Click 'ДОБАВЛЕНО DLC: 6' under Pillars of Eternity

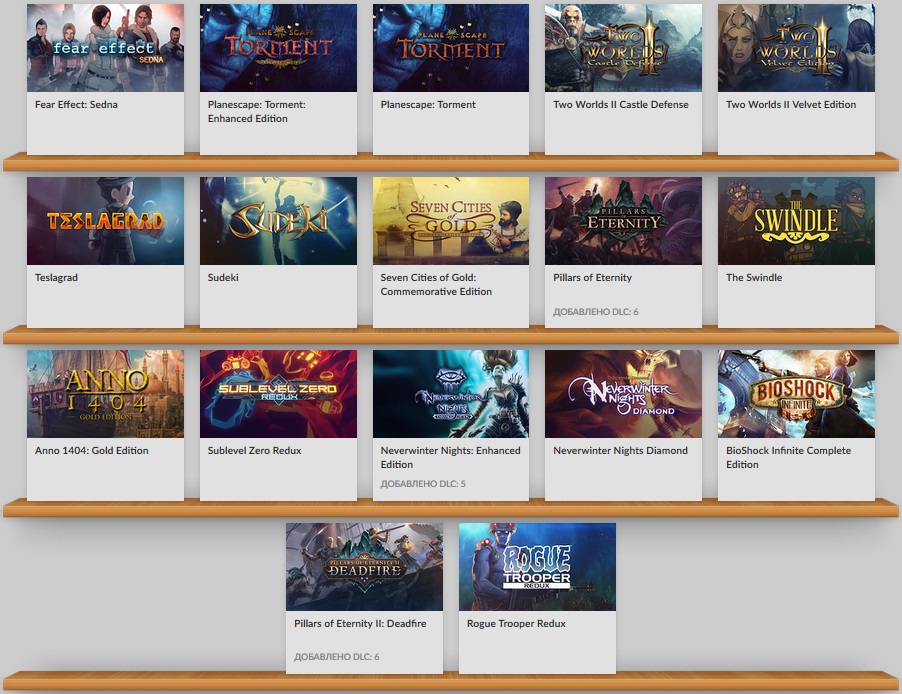[595, 312]
